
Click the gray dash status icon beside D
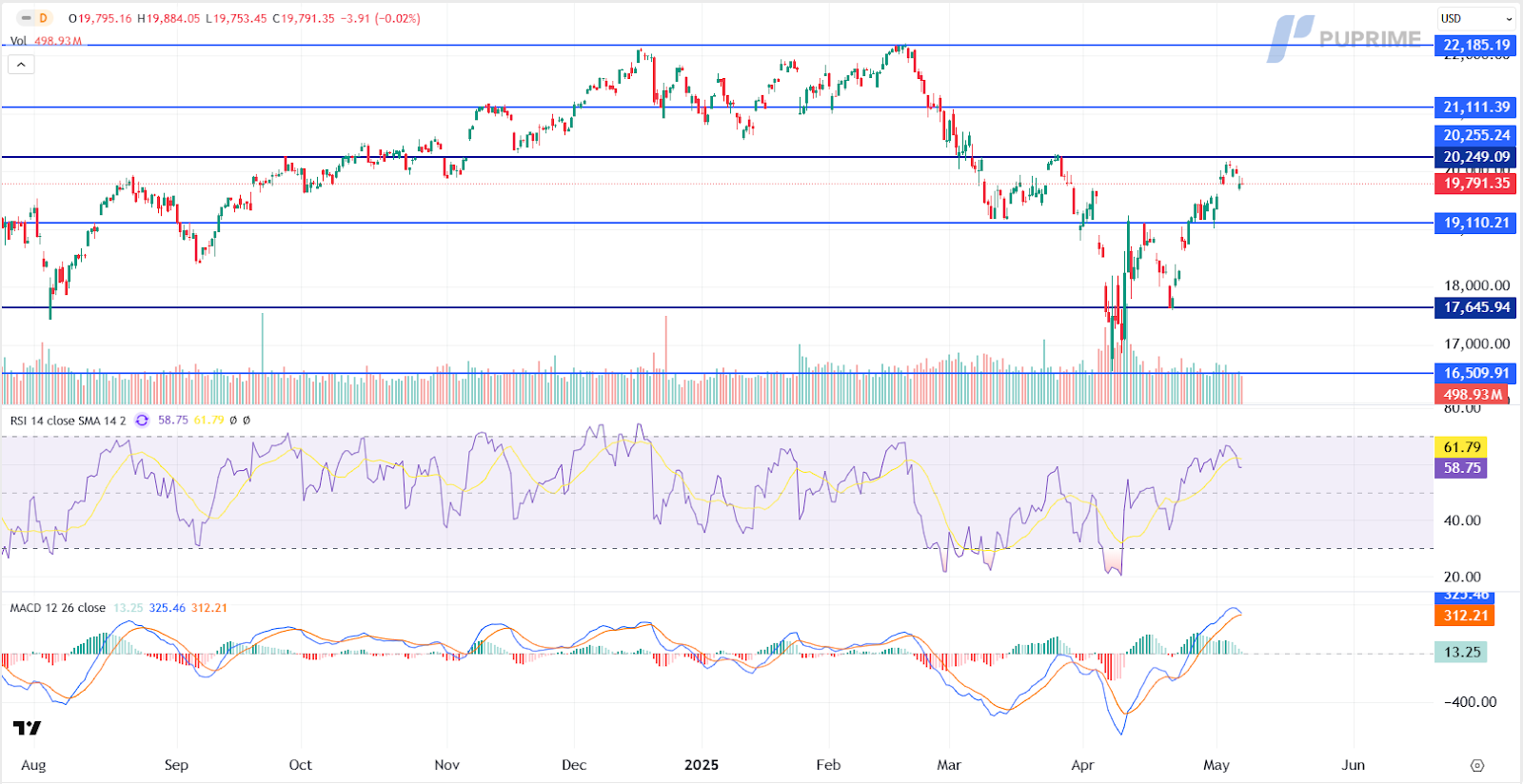point(26,18)
